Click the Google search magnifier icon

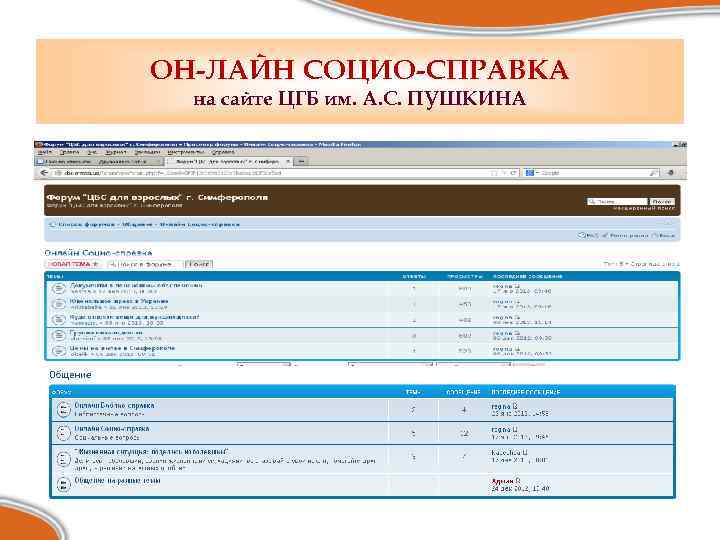click(653, 173)
